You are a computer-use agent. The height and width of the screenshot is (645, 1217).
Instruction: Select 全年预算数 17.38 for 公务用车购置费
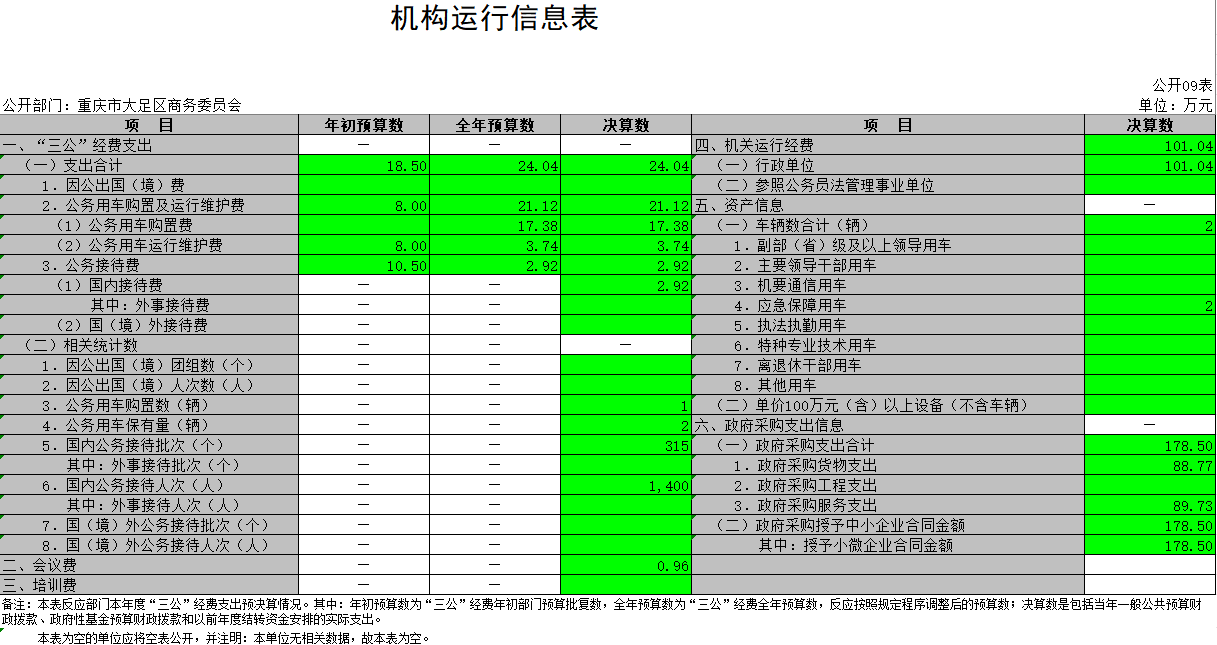495,225
